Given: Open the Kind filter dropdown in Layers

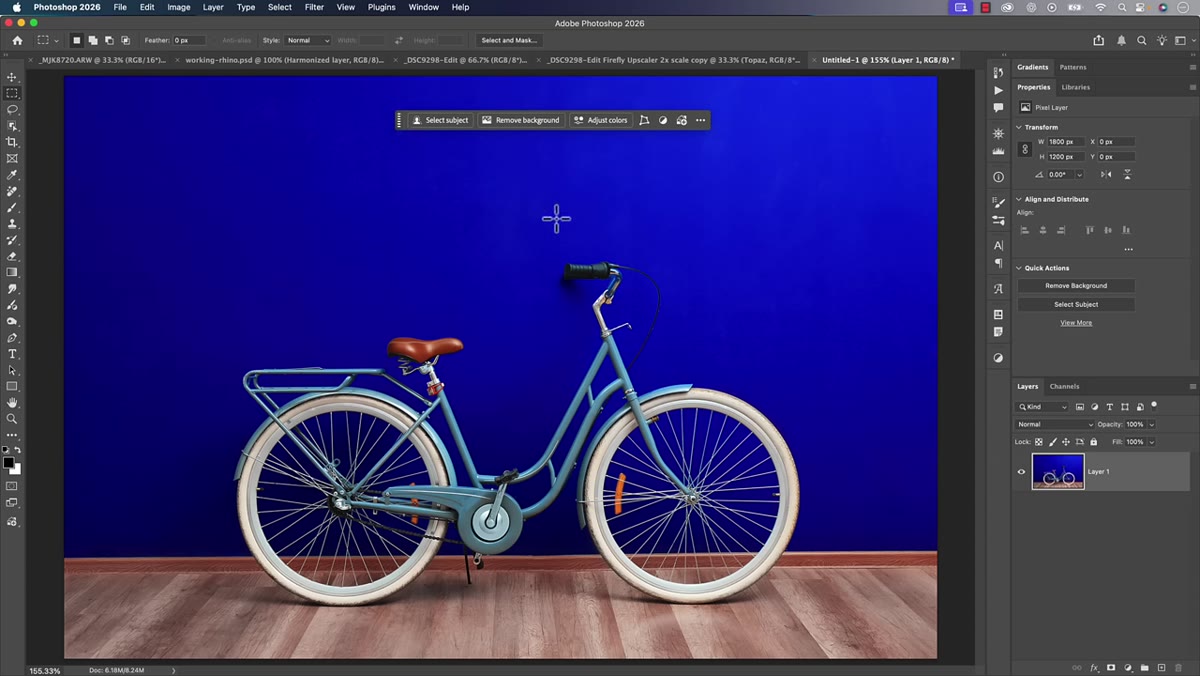Looking at the screenshot, I should tap(1043, 407).
